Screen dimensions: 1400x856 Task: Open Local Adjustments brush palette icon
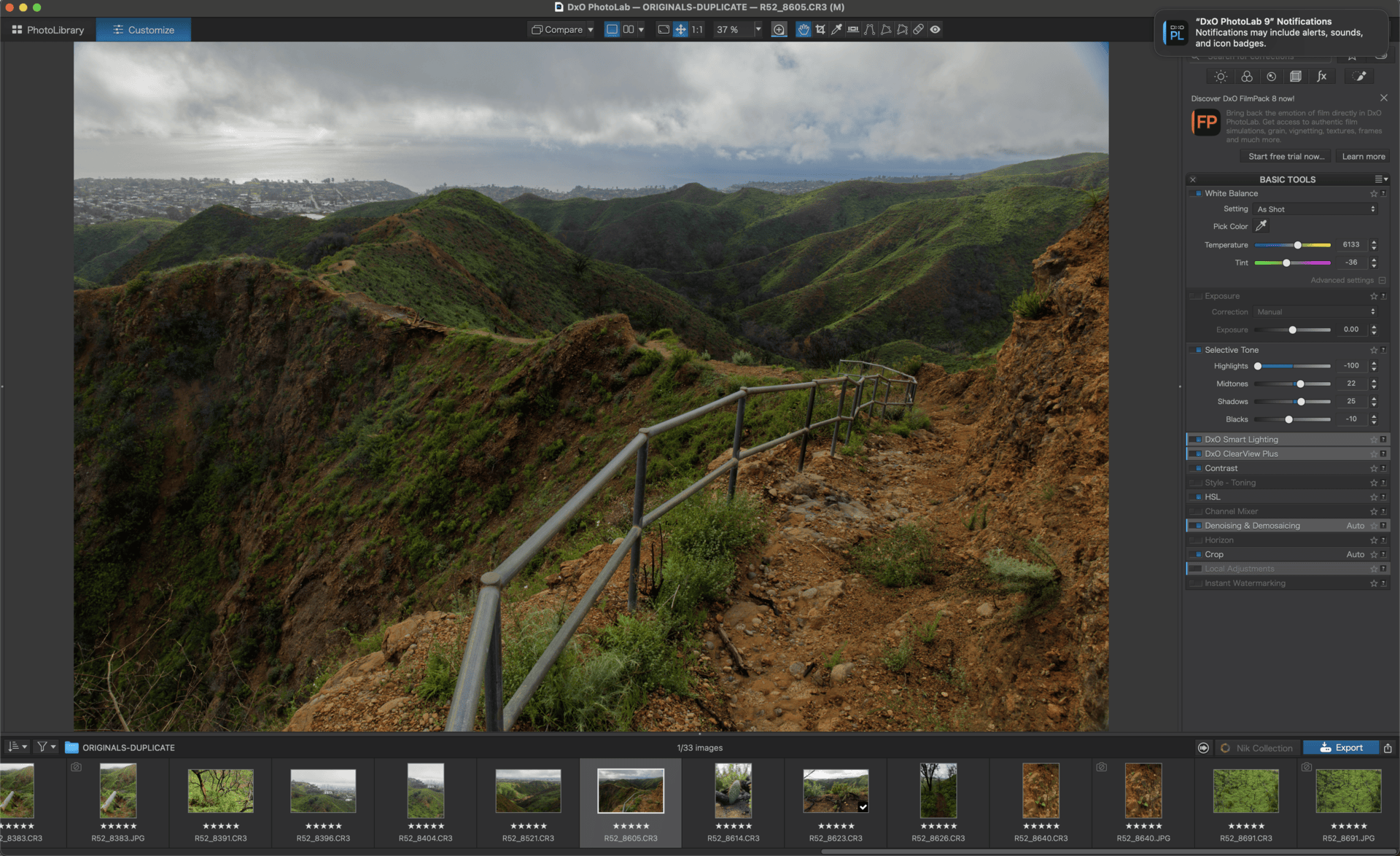coord(1359,77)
